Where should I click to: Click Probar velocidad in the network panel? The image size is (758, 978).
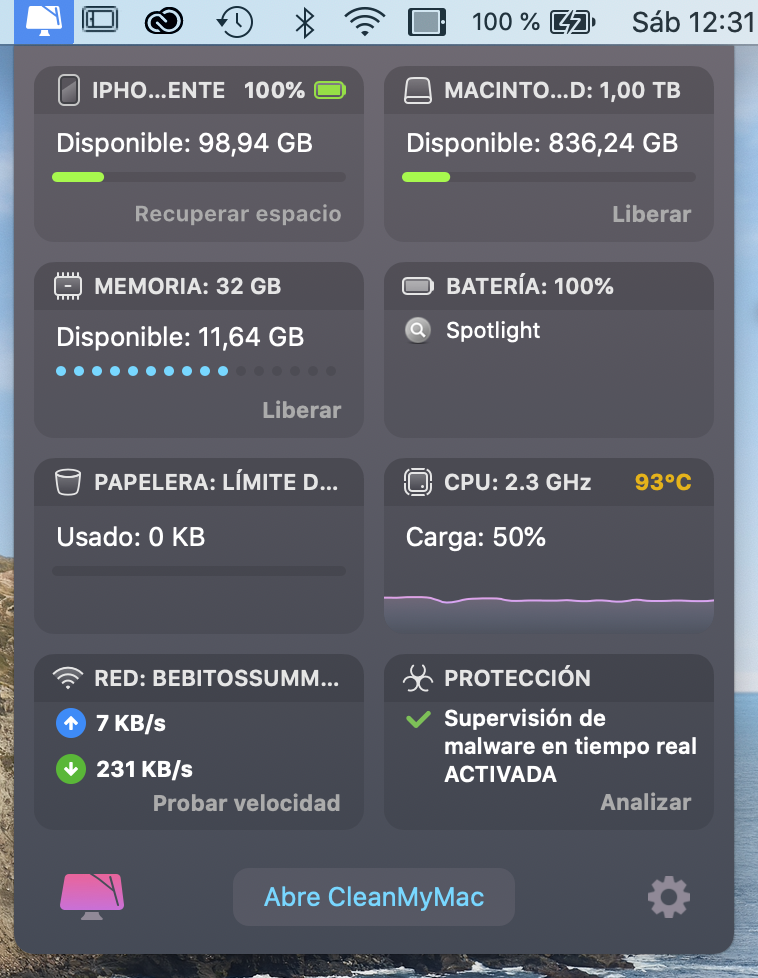tap(246, 803)
